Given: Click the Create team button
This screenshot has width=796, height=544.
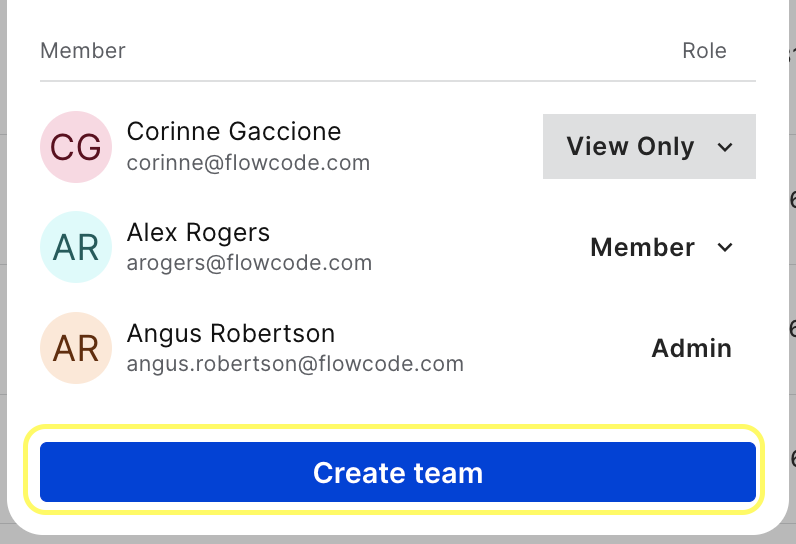Looking at the screenshot, I should pyautogui.click(x=397, y=472).
